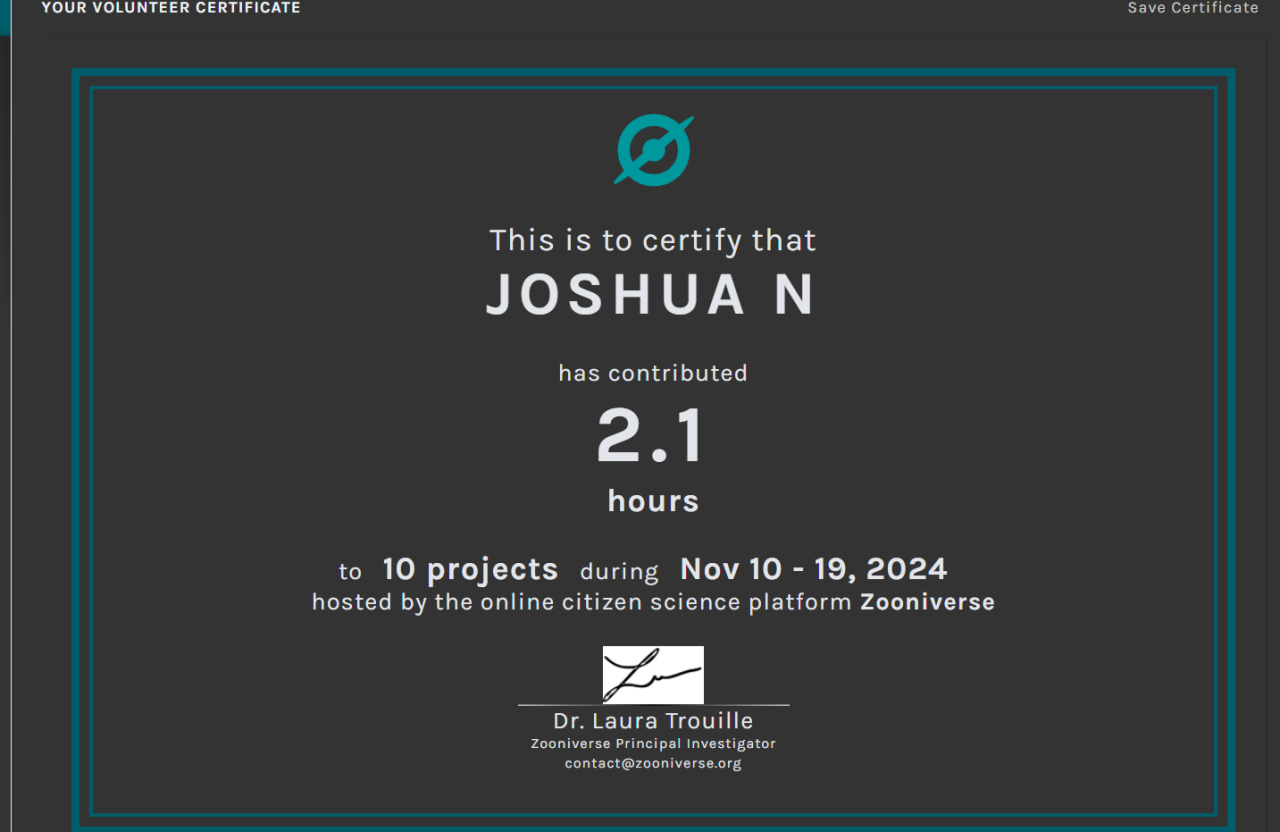Click the '2.1' hours value
Image resolution: width=1280 pixels, height=832 pixels.
[652, 436]
